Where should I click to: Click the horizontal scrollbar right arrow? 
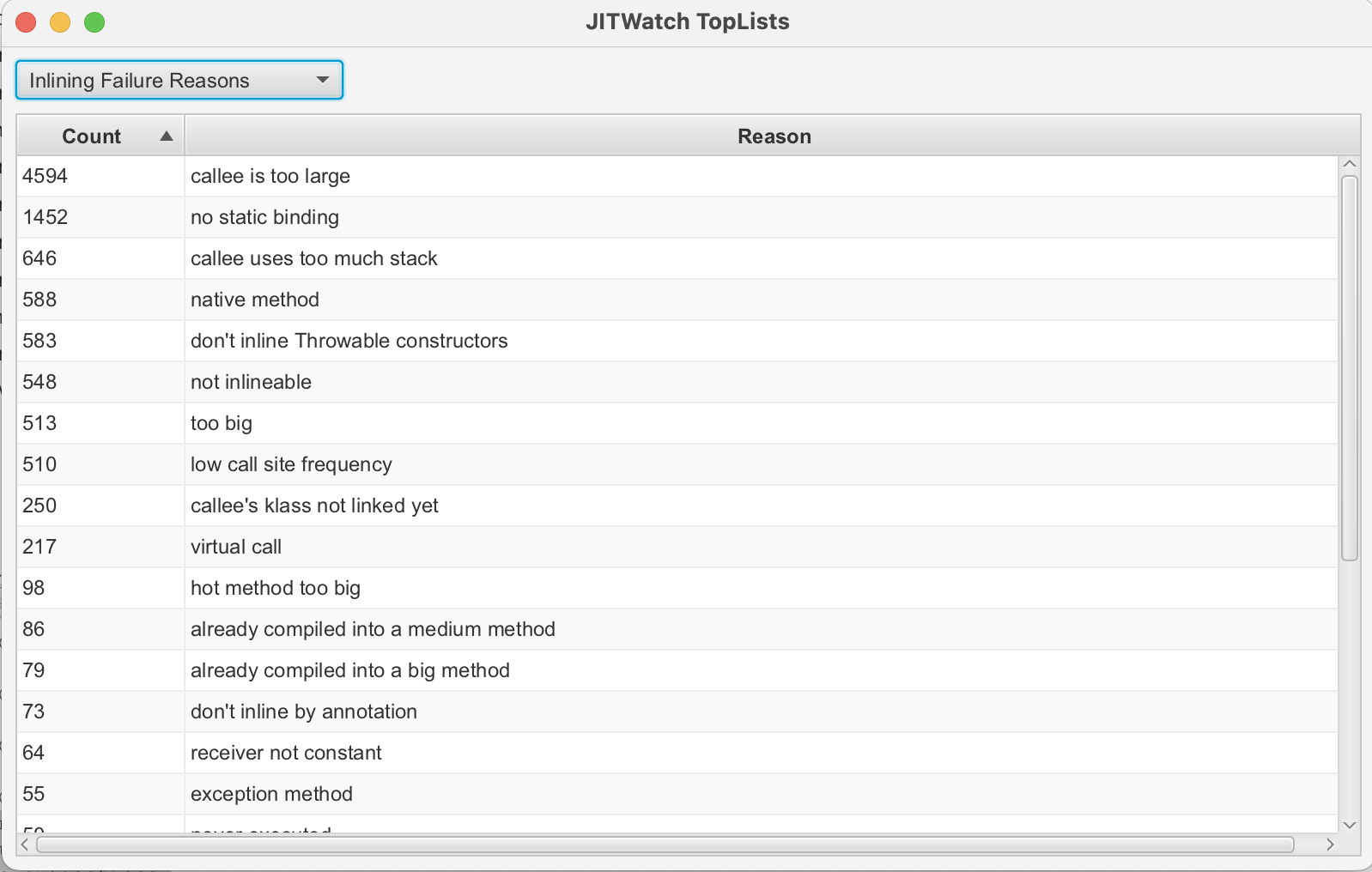[x=1330, y=845]
